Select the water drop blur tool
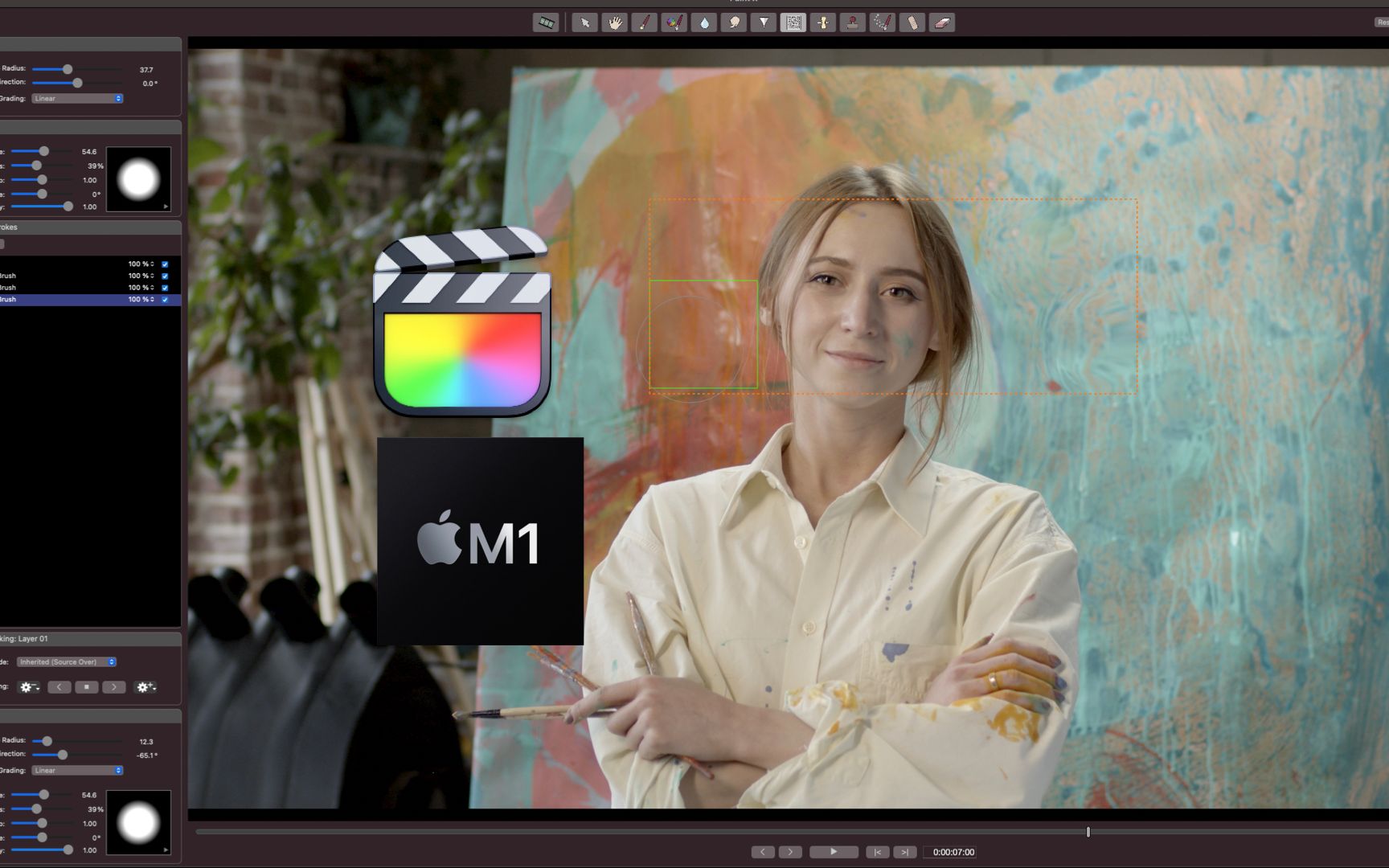The image size is (1389, 868). (x=704, y=23)
